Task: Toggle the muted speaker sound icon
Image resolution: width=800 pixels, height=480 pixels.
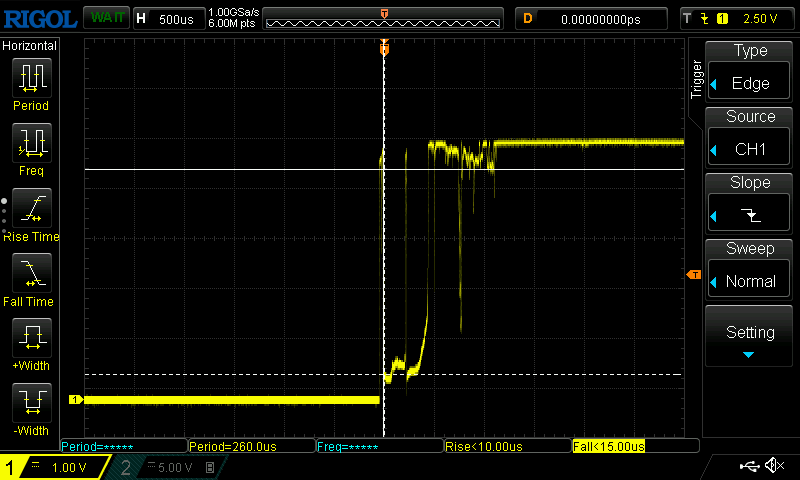Action: click(x=773, y=466)
